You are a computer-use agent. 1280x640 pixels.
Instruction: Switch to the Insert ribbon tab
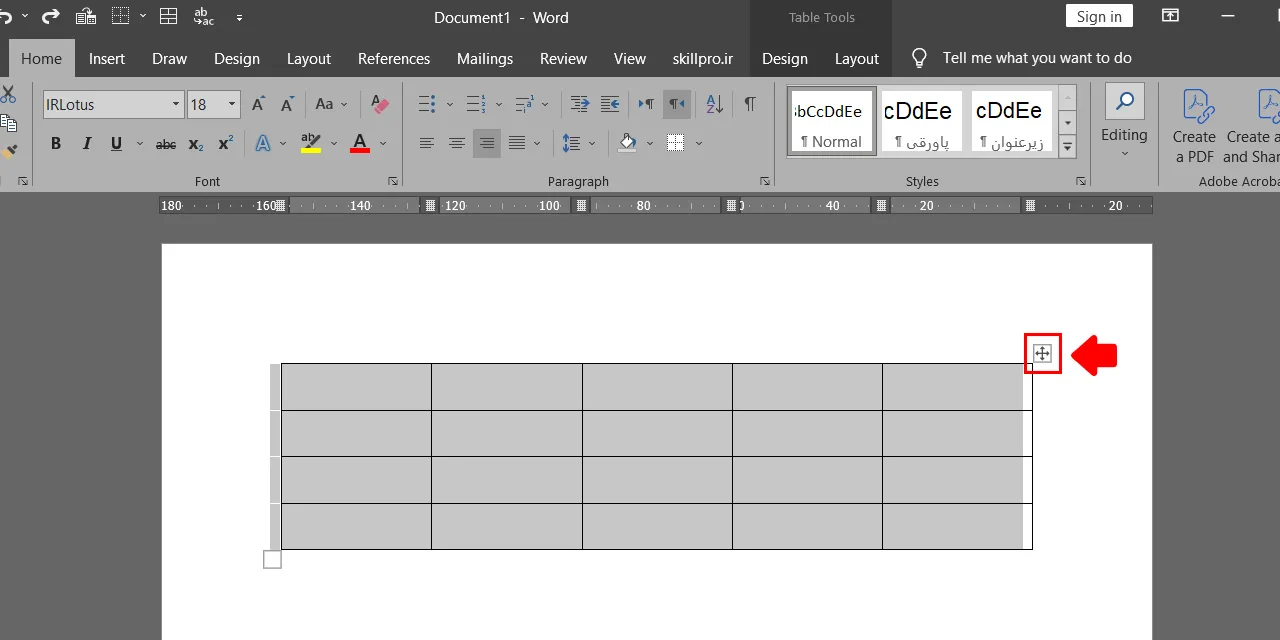pyautogui.click(x=107, y=58)
